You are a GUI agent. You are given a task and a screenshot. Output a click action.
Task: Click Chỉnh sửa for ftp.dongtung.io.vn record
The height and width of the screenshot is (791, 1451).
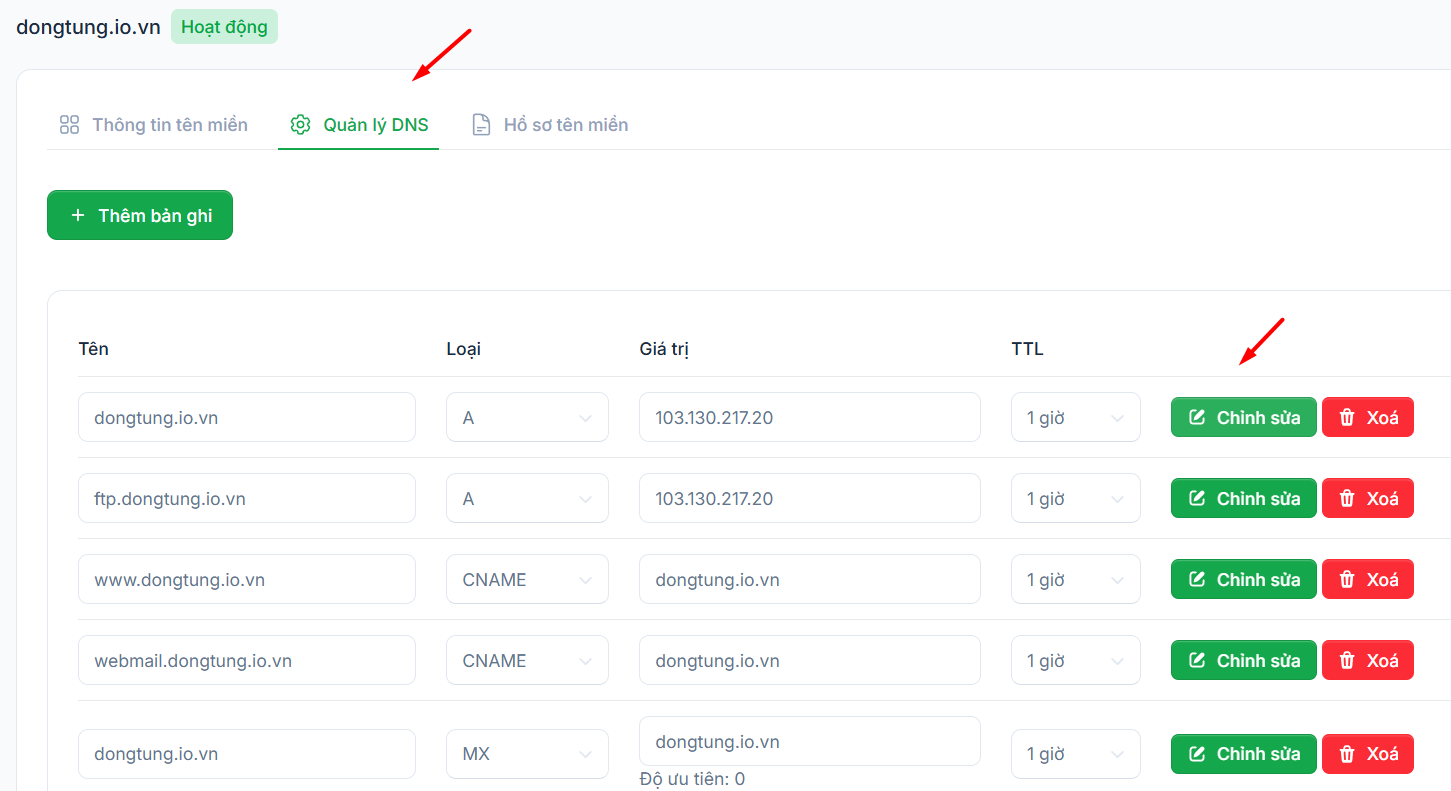[1244, 498]
